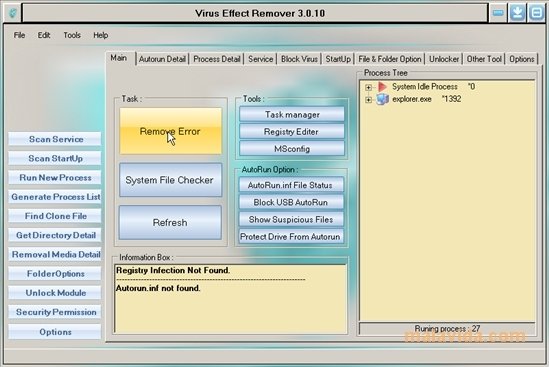
Task: Click Unlock Module in sidebar
Action: [55, 293]
